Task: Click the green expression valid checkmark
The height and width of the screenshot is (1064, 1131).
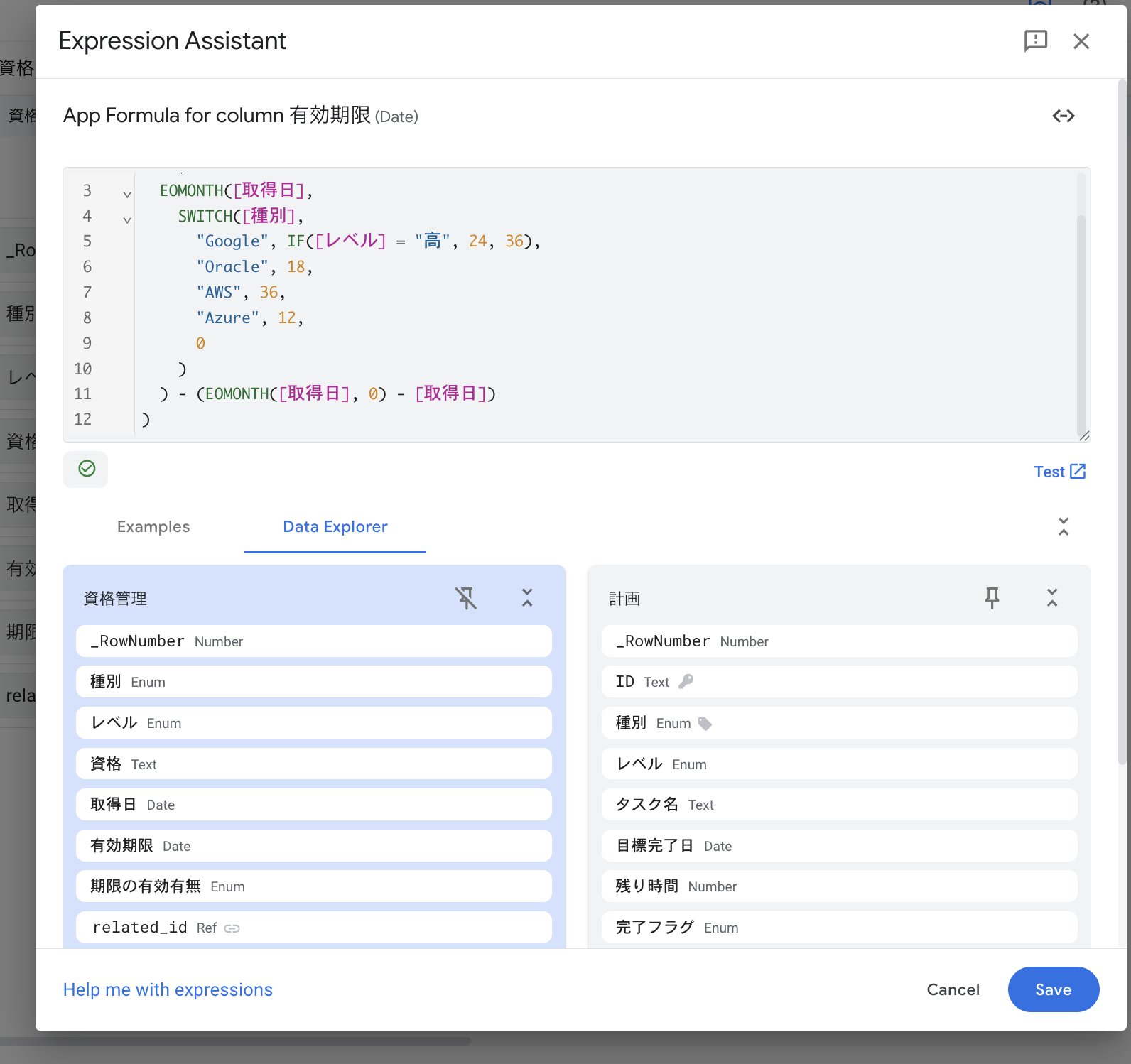Action: point(86,469)
